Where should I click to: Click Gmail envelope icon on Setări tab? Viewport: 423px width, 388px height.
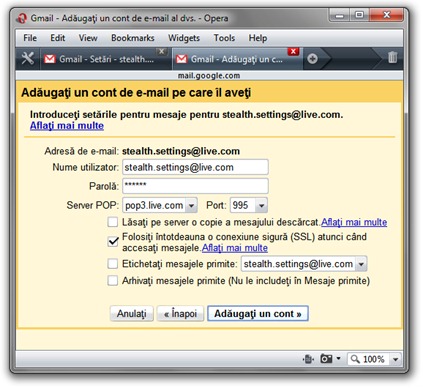[x=50, y=59]
